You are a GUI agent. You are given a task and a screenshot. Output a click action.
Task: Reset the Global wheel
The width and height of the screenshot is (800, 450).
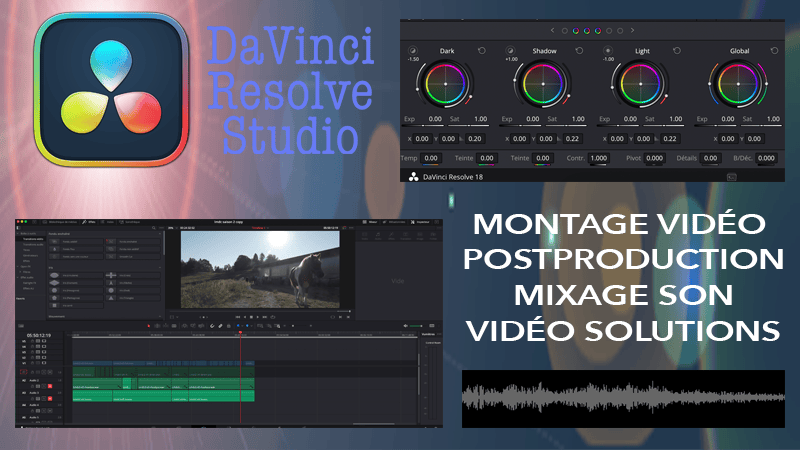774,51
